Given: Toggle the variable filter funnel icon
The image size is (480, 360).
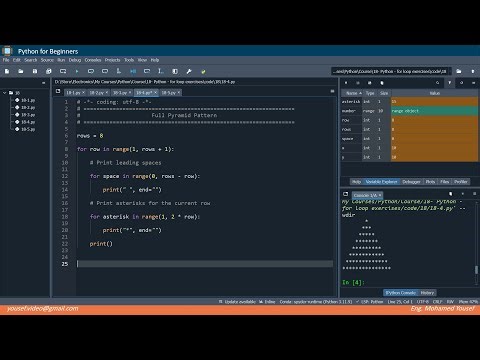Looking at the screenshot, I should coord(449,83).
